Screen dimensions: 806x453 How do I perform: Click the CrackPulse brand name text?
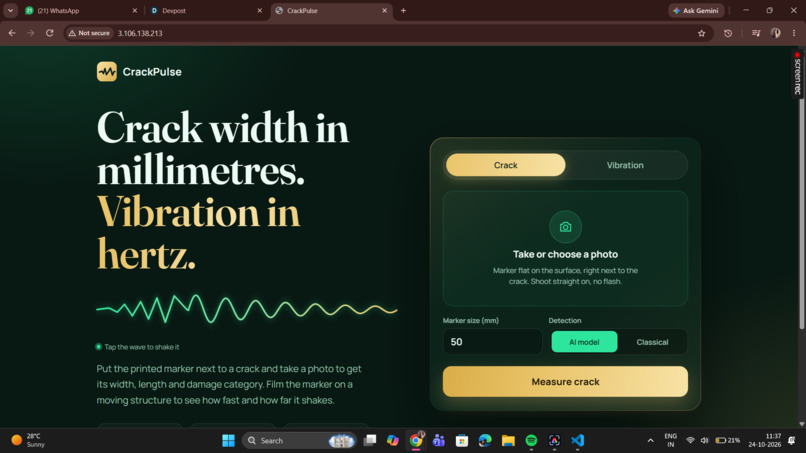(152, 72)
